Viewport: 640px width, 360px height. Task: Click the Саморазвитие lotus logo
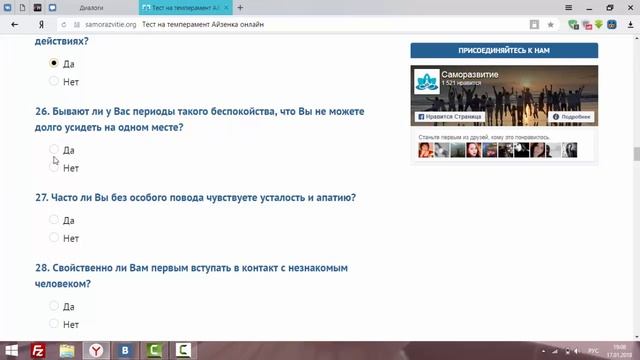tap(427, 82)
